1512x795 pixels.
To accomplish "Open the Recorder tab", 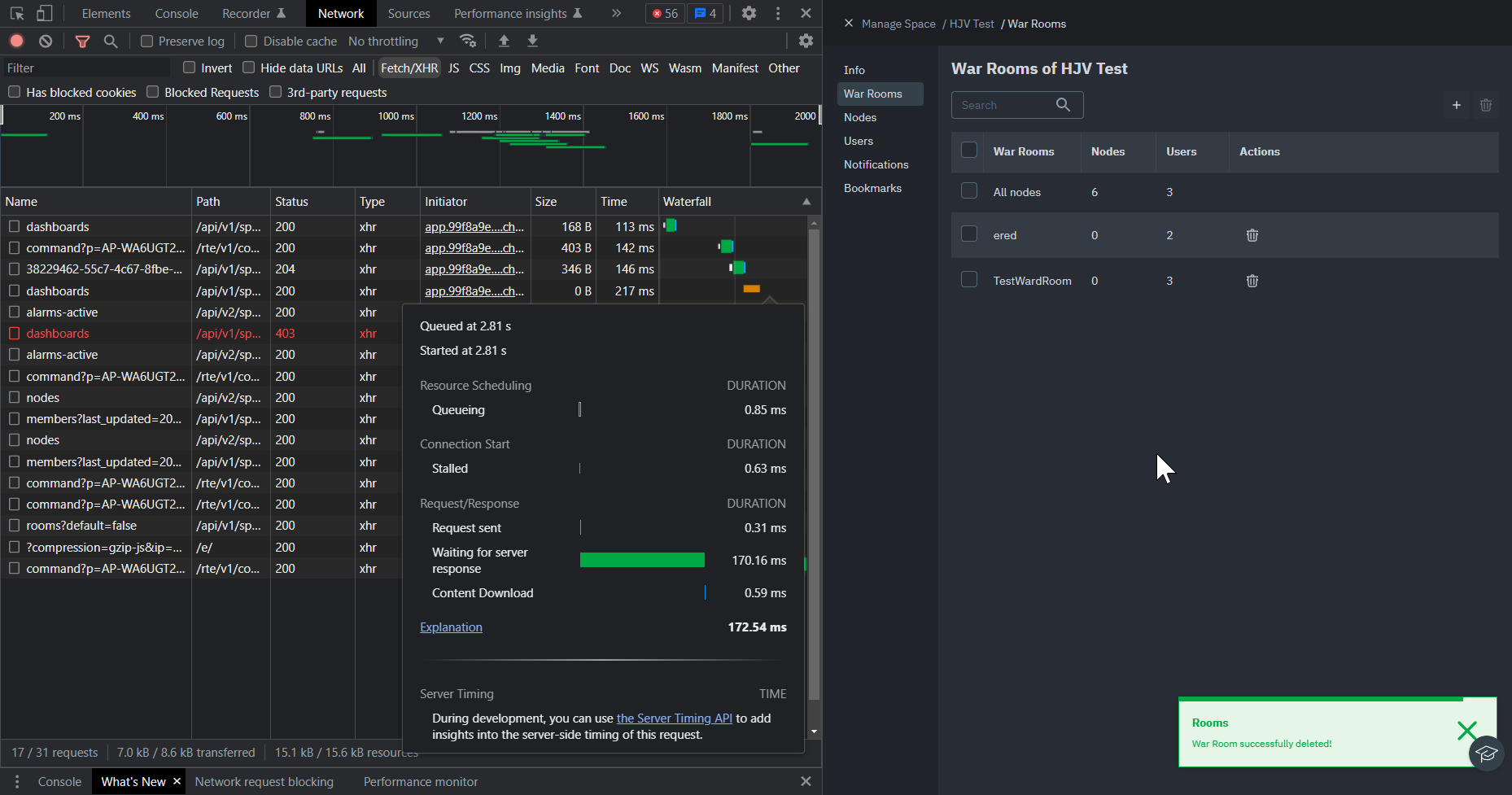I will coord(254,13).
